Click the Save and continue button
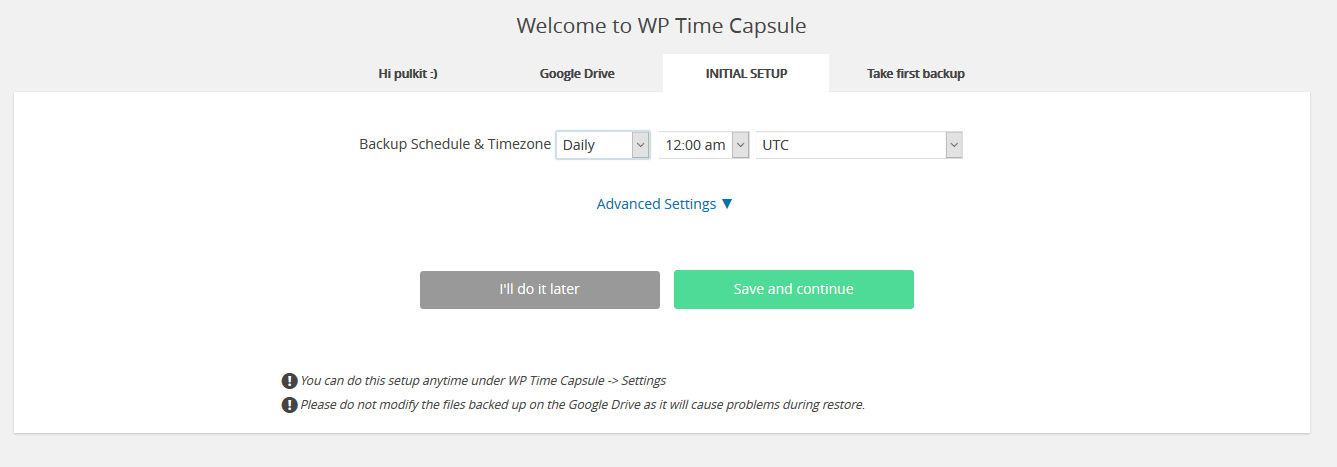Viewport: 1337px width, 467px height. [793, 289]
